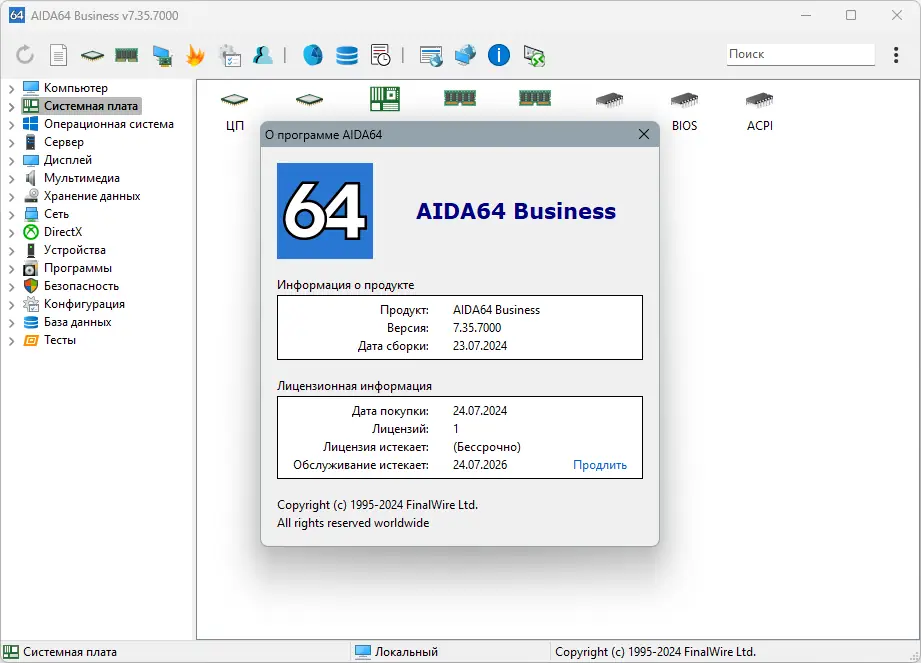Click the green motherboard icon in the panel
Screen dimensions: 921x663
(385, 97)
